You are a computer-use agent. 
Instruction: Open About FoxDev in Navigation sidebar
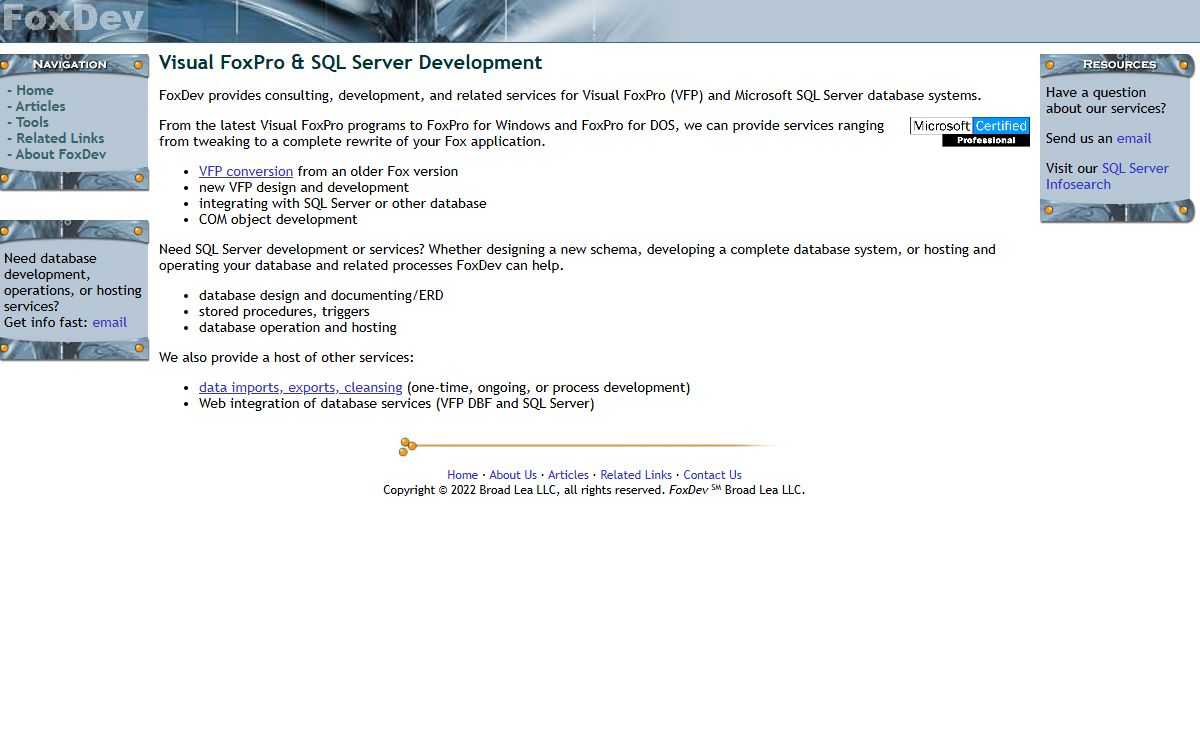click(60, 154)
